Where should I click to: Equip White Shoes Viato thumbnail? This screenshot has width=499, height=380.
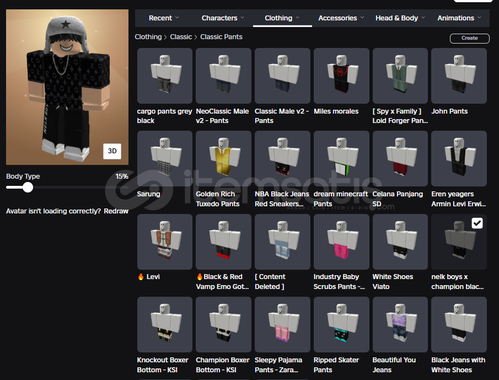tap(400, 242)
